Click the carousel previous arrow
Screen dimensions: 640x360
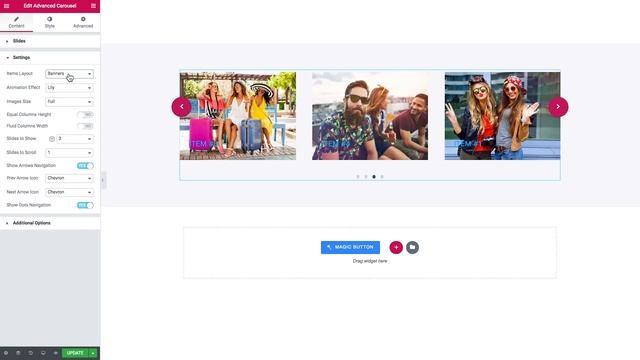point(181,107)
